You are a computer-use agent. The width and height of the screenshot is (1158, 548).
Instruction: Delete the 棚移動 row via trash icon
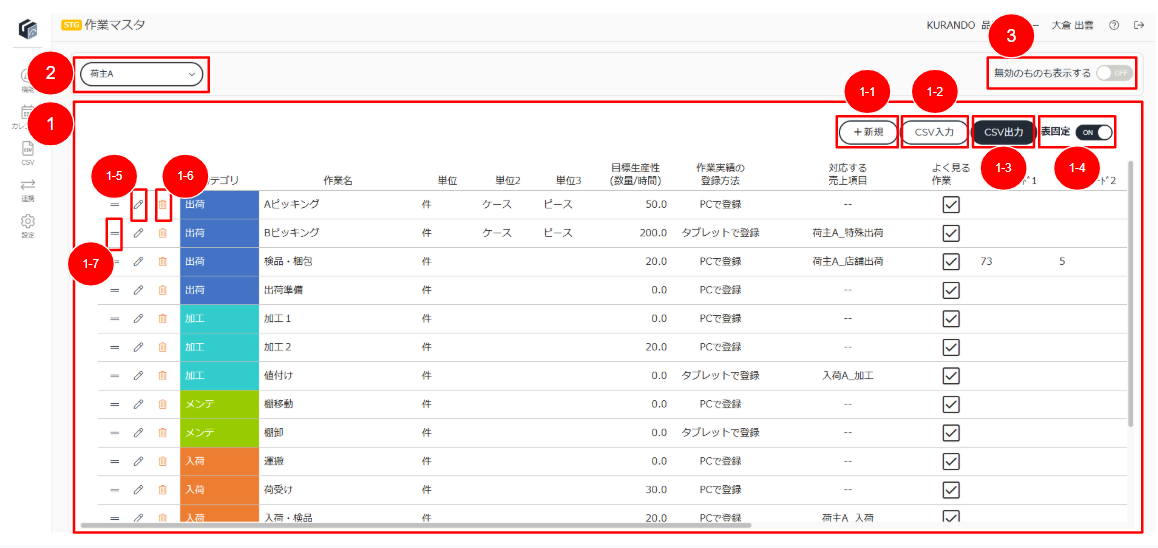coord(162,404)
